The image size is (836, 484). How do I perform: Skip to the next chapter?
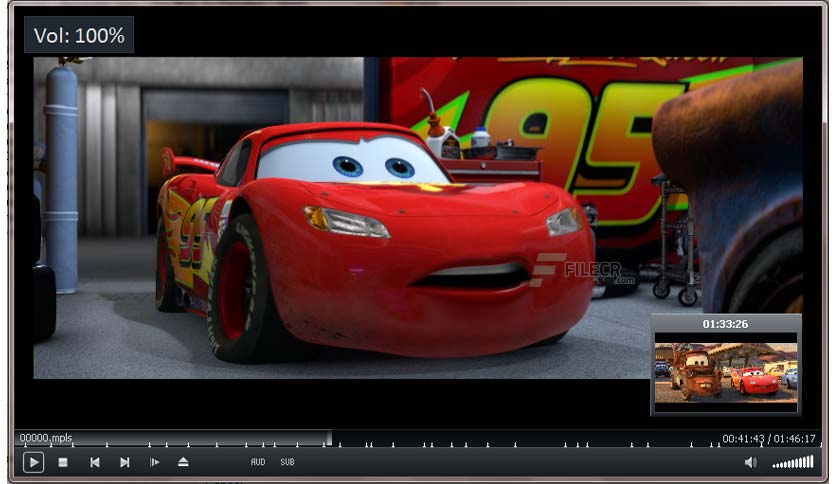point(125,462)
